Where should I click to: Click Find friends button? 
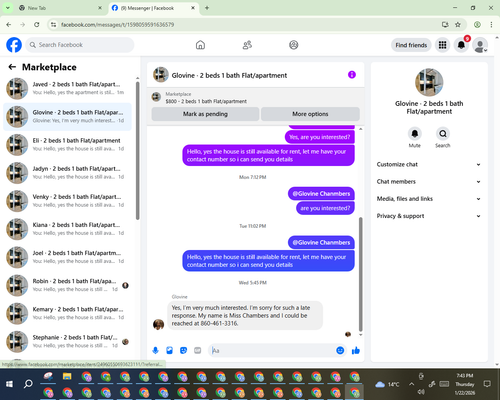coord(411,45)
